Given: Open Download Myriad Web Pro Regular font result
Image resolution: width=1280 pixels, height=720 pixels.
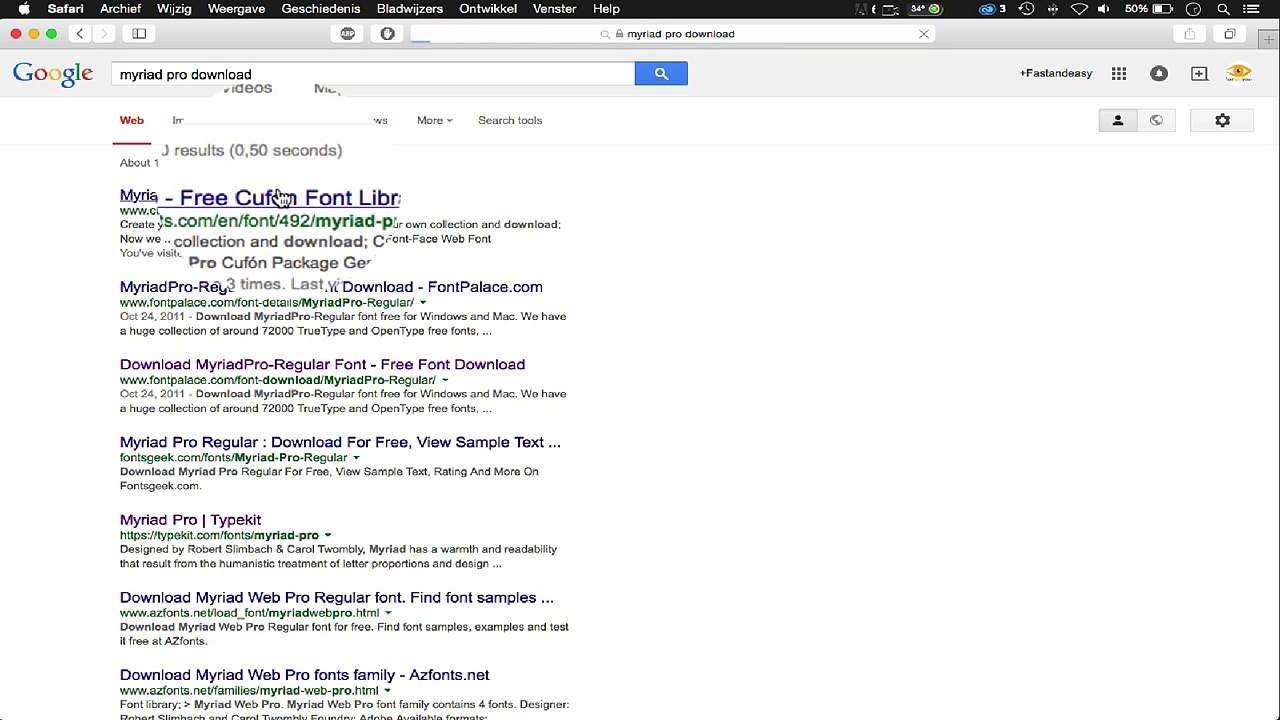Looking at the screenshot, I should tap(336, 597).
